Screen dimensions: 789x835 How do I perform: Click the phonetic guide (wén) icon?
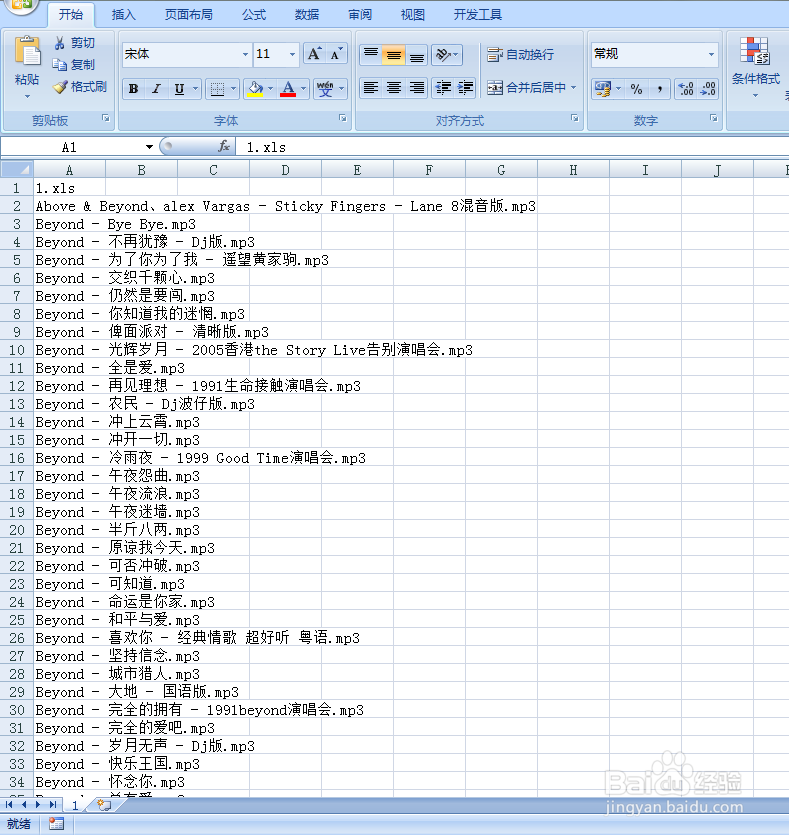pyautogui.click(x=325, y=89)
